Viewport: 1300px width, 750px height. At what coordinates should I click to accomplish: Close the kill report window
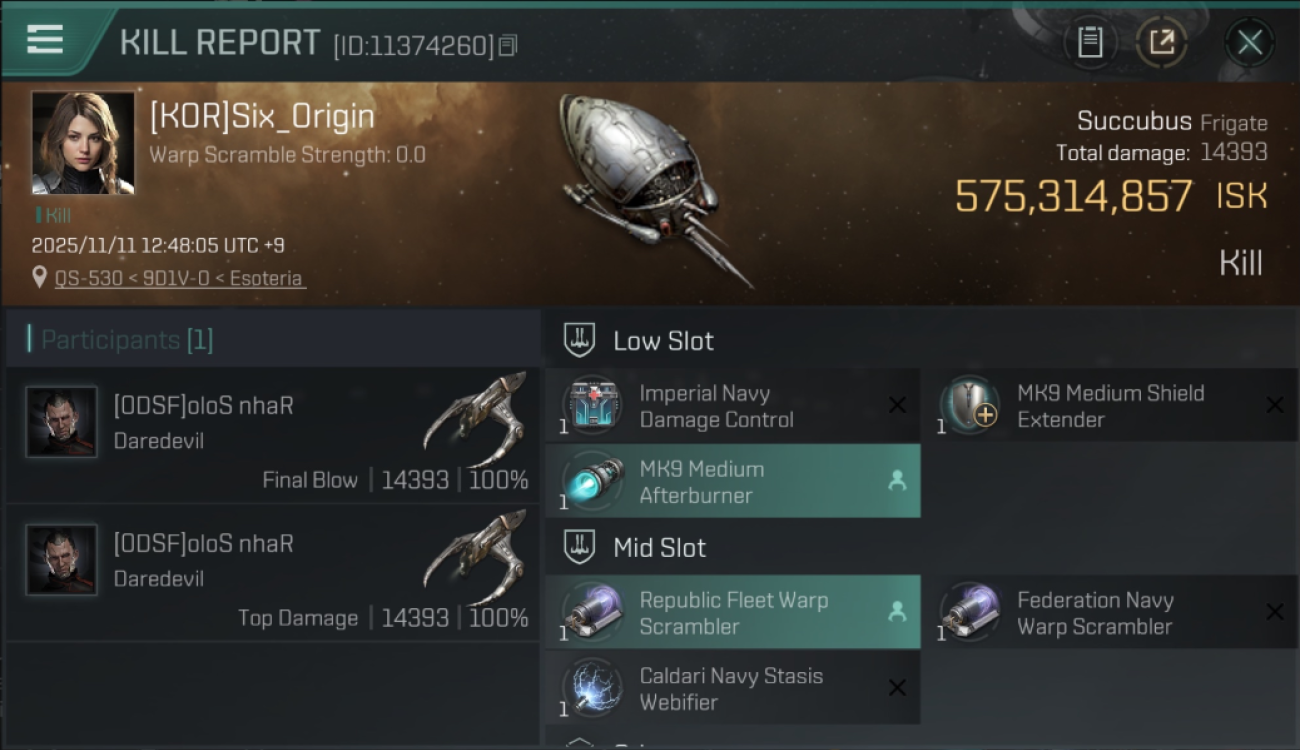coord(1249,42)
